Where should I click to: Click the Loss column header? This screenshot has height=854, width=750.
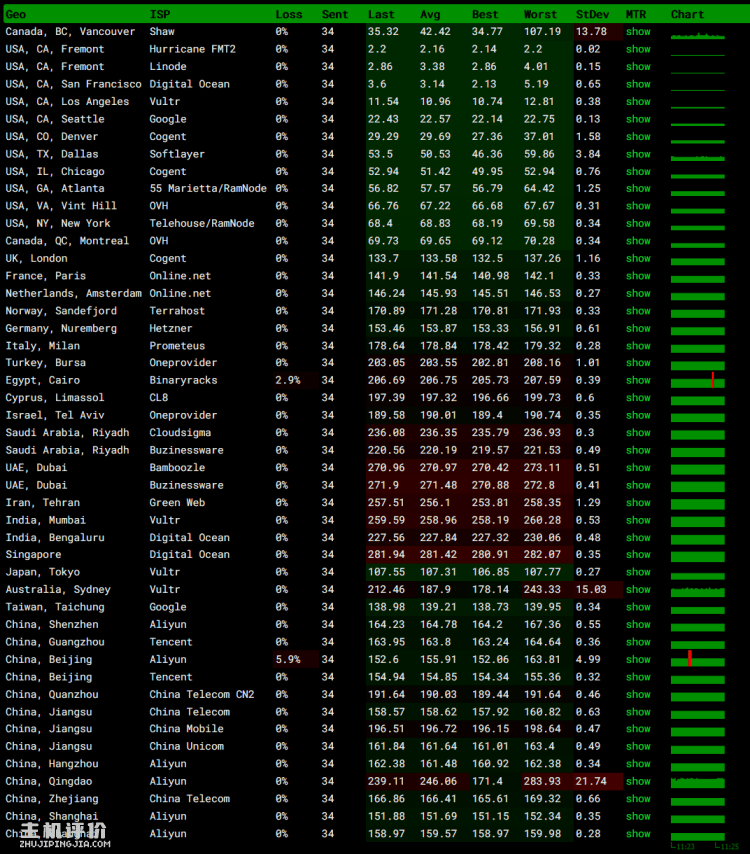[289, 14]
